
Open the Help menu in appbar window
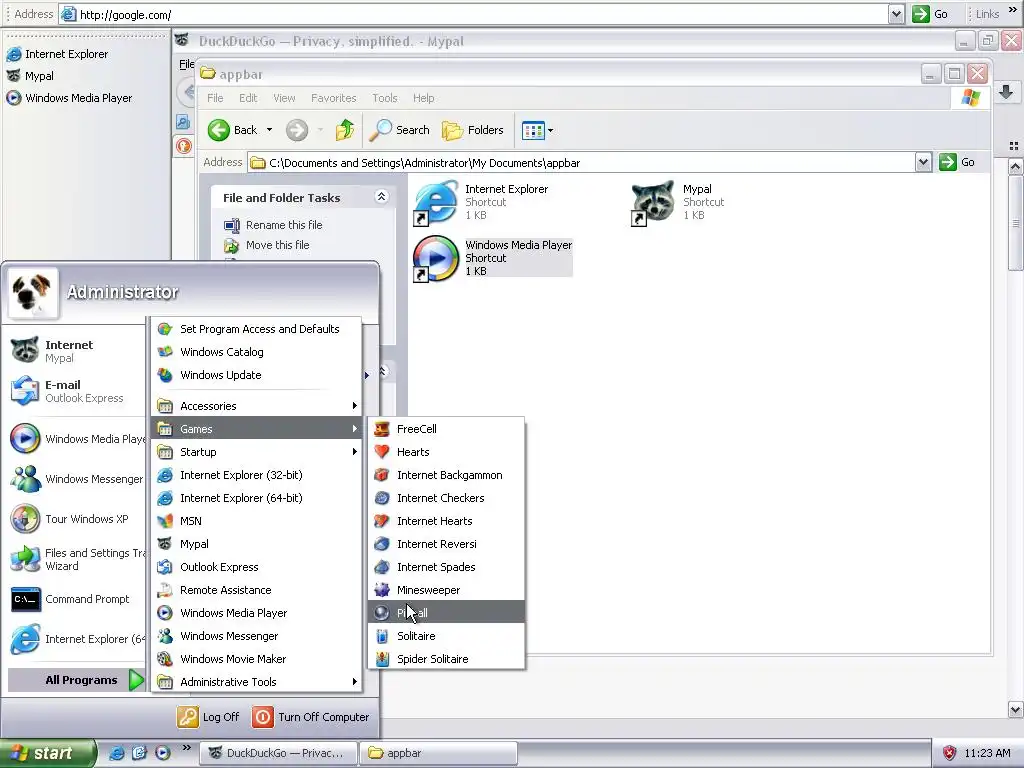(x=423, y=98)
